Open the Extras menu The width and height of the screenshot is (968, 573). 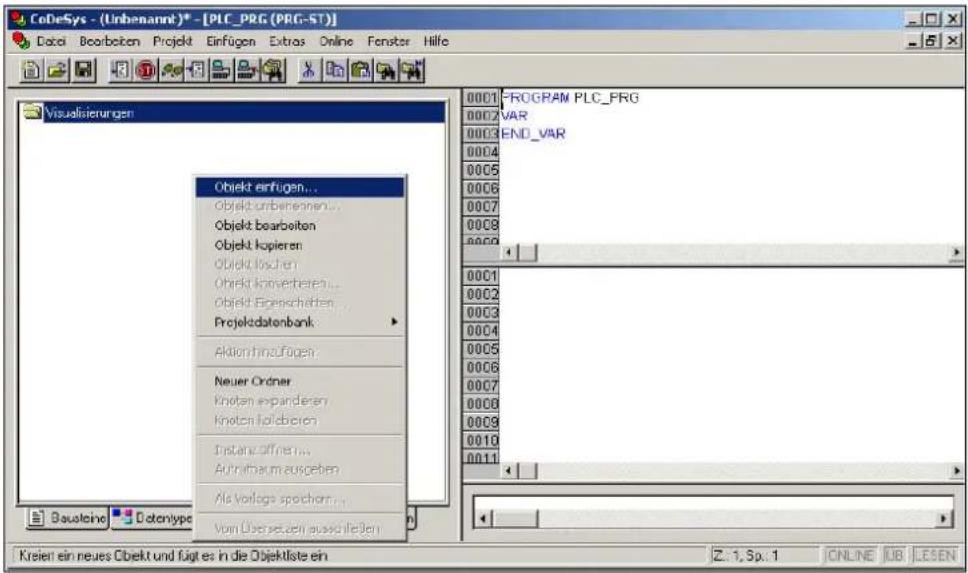pyautogui.click(x=287, y=41)
